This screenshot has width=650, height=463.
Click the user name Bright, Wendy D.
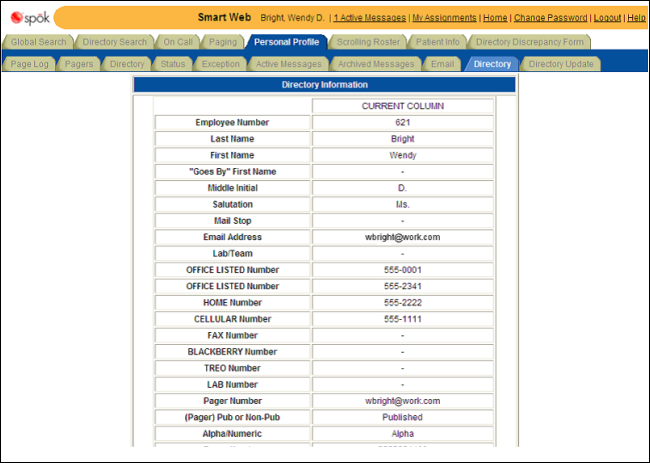(x=292, y=18)
